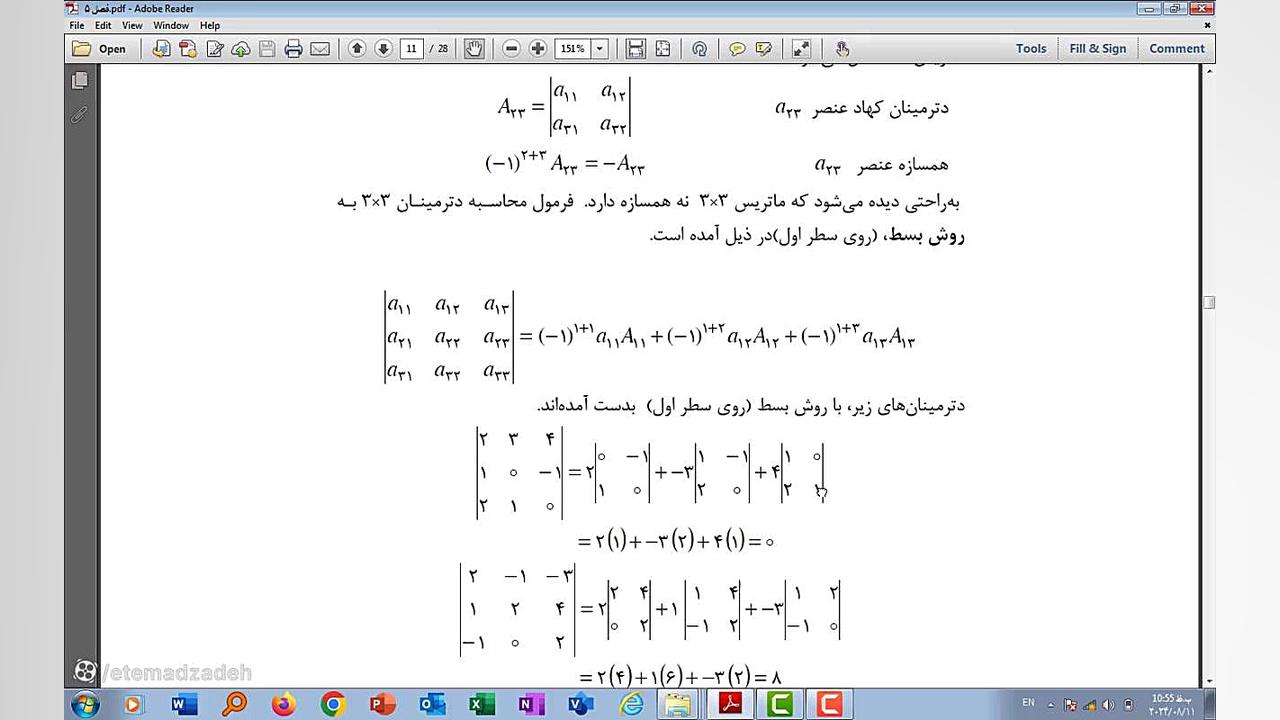Go to next page with down arrow
Screen dimensions: 1280x720
click(x=383, y=48)
